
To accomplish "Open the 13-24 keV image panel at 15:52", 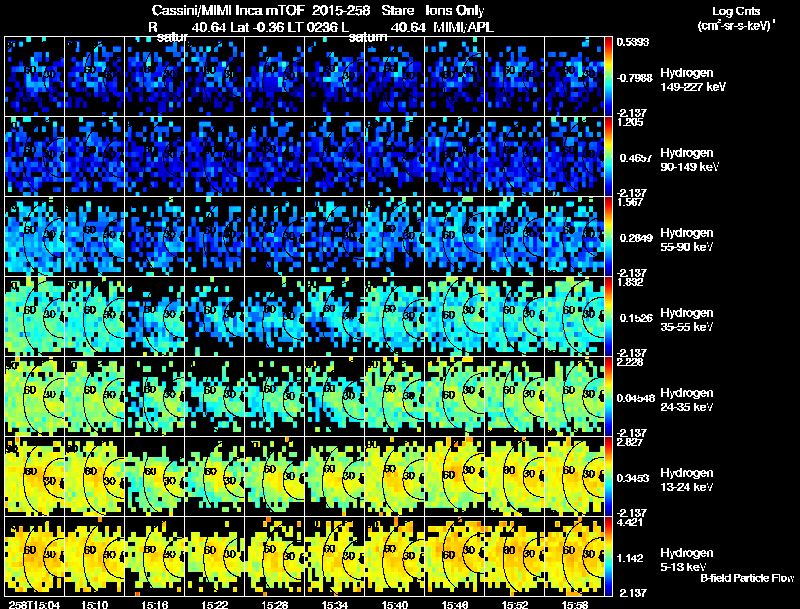I will (515, 477).
